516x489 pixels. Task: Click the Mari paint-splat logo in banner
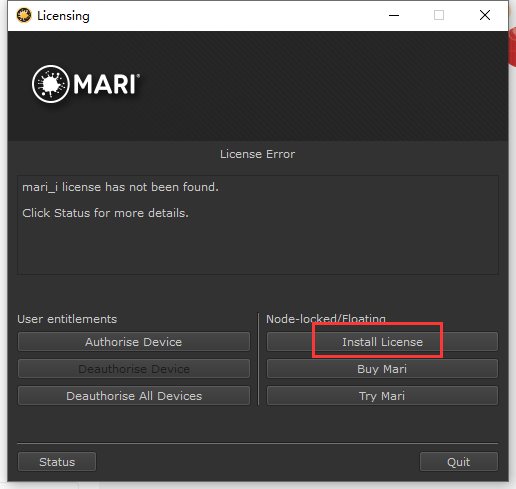pos(51,84)
